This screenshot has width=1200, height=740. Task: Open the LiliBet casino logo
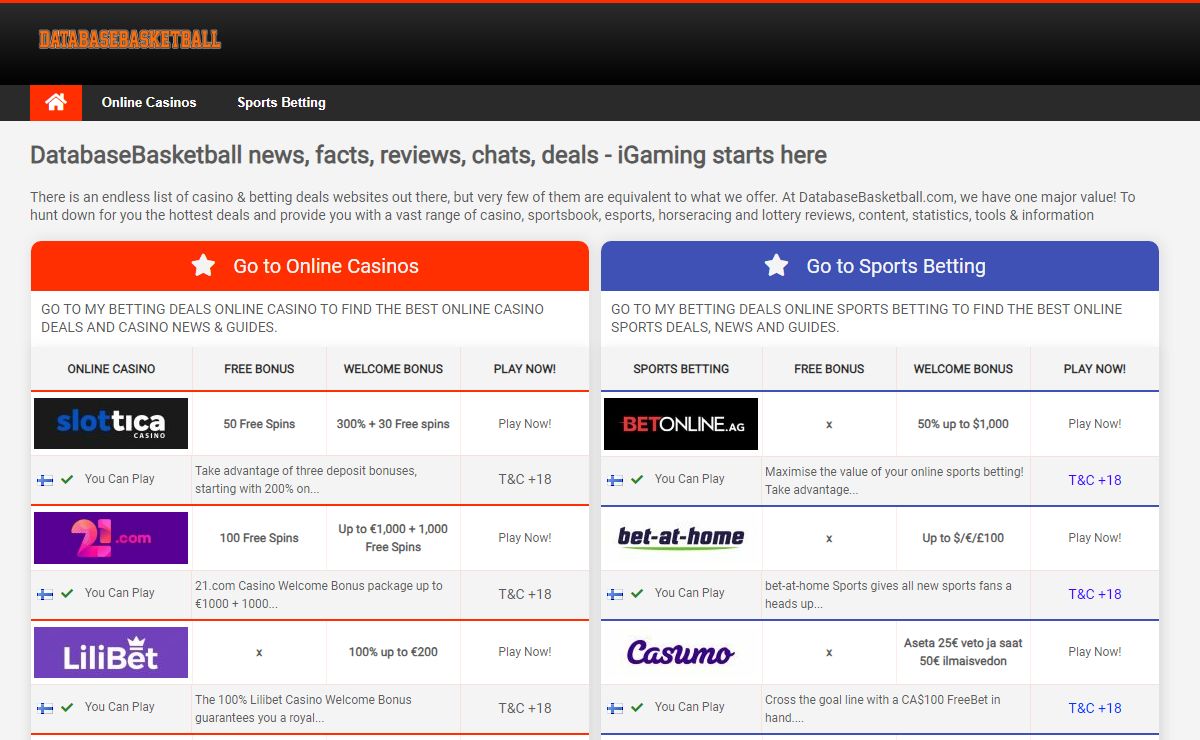111,652
